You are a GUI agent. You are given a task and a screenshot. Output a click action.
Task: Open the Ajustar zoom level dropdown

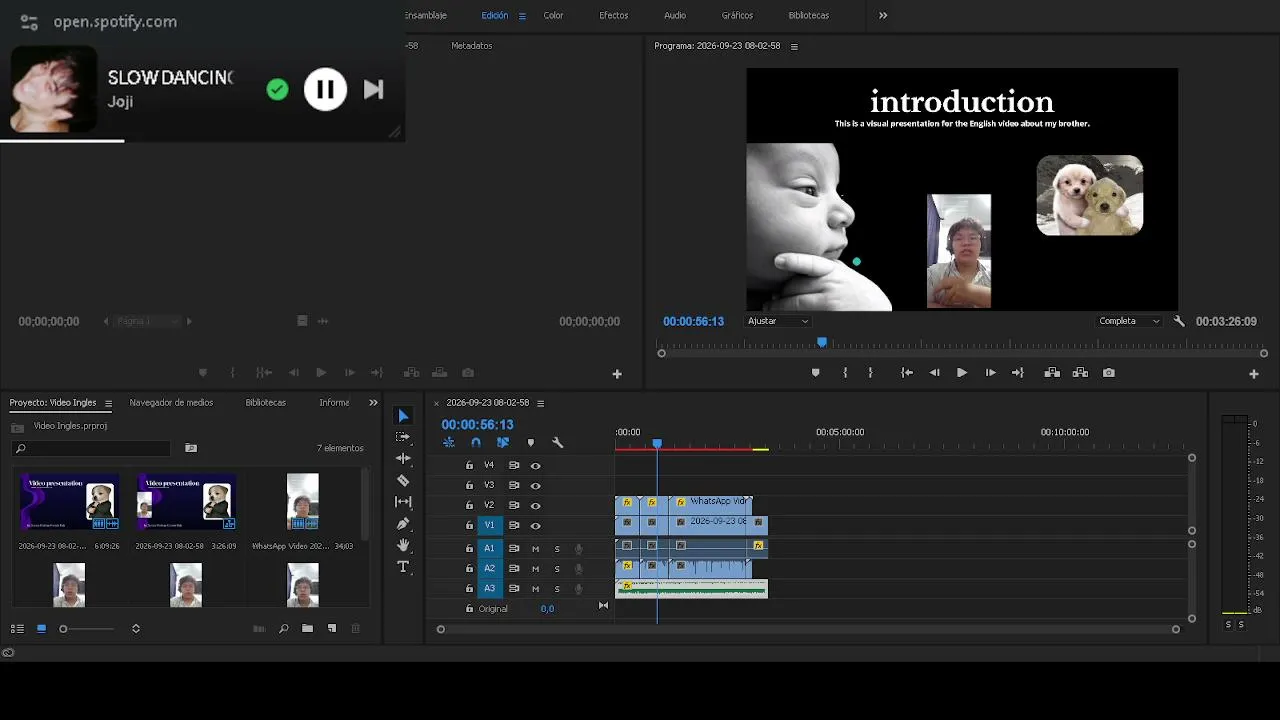click(778, 321)
